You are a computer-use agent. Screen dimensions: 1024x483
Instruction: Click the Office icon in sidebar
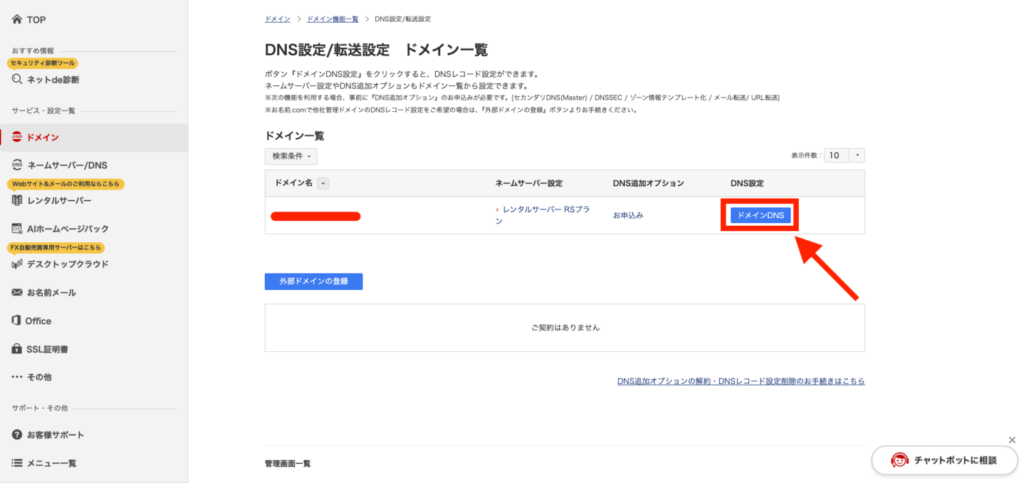pyautogui.click(x=17, y=321)
